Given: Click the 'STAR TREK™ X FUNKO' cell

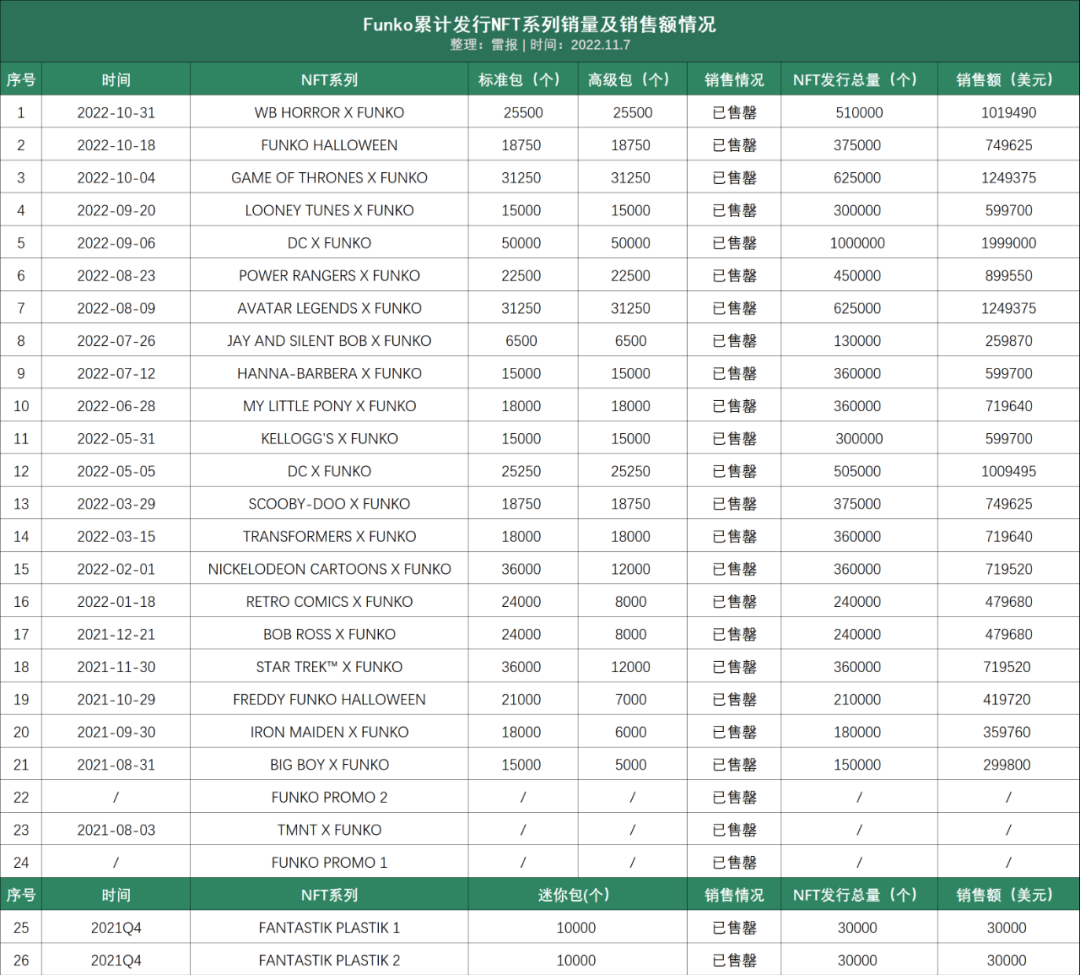Looking at the screenshot, I should 329,667.
